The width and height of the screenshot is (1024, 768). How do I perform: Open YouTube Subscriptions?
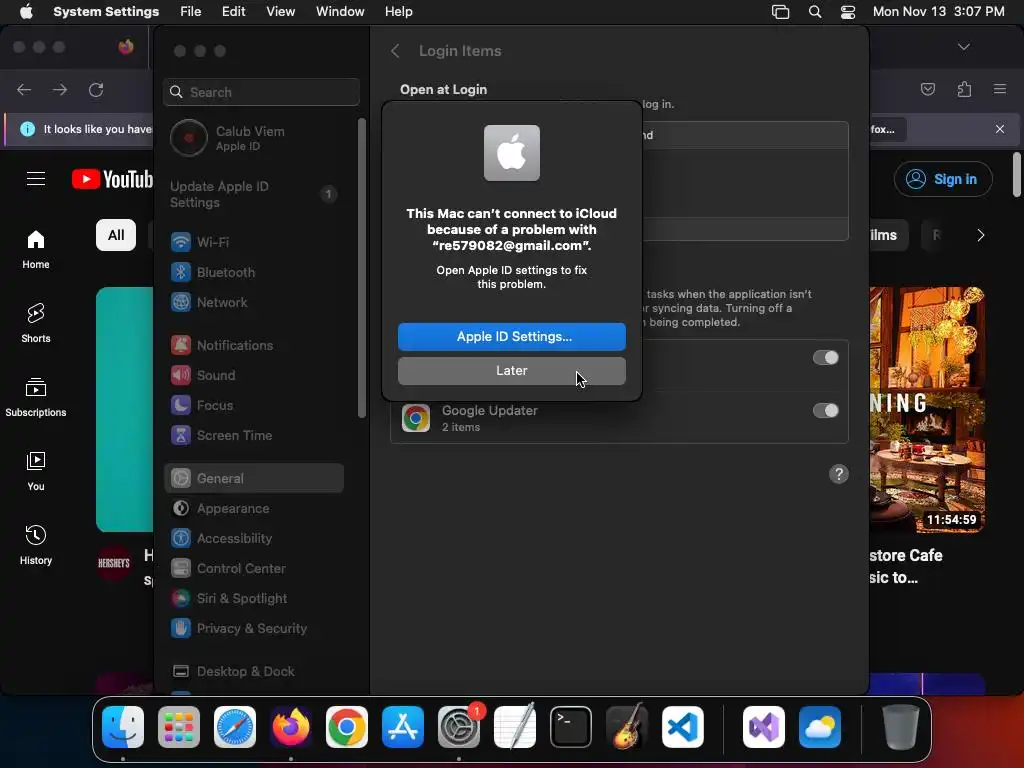coord(36,398)
